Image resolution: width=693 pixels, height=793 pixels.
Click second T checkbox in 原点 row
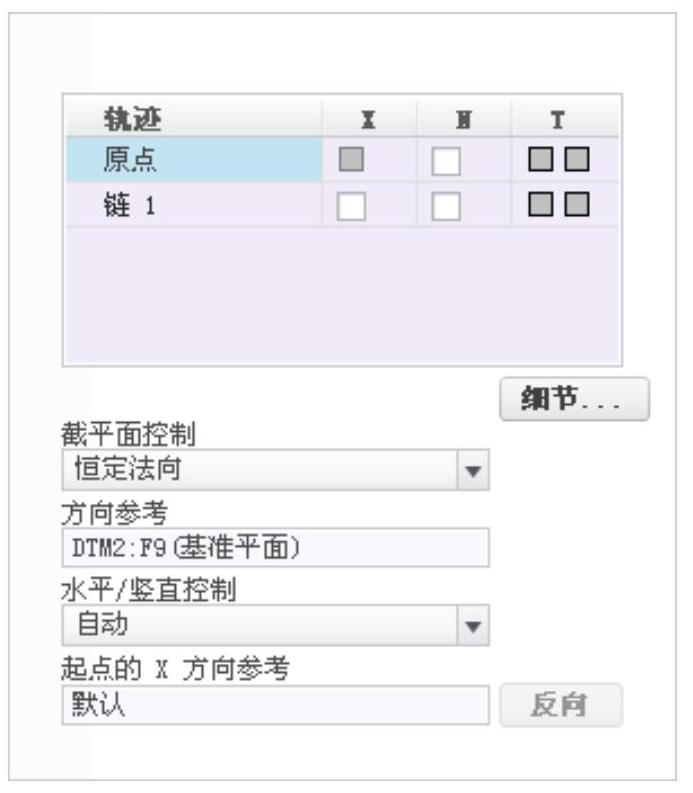pyautogui.click(x=577, y=159)
